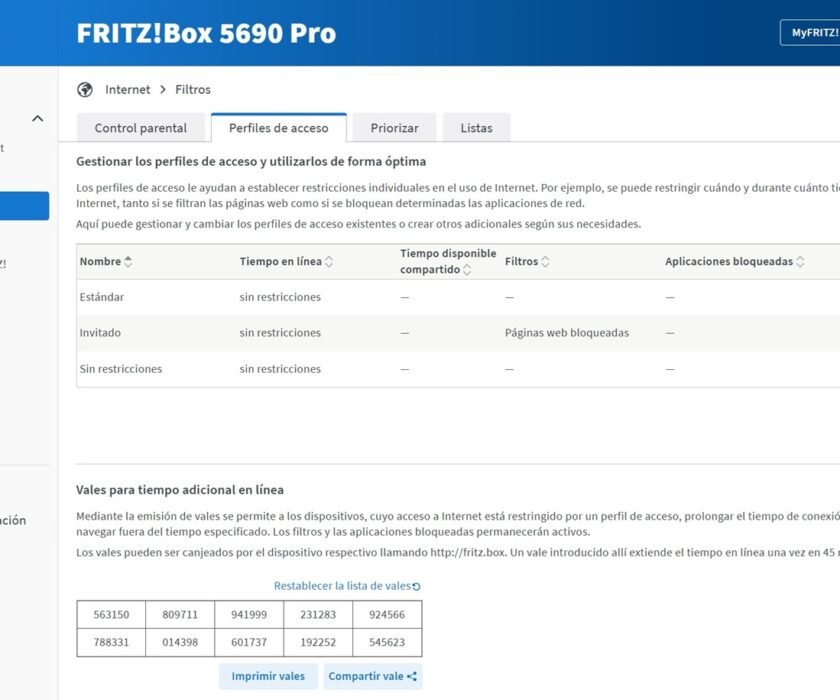Viewport: 840px width, 700px height.
Task: Select voucher code 563150 cell
Action: [111, 615]
